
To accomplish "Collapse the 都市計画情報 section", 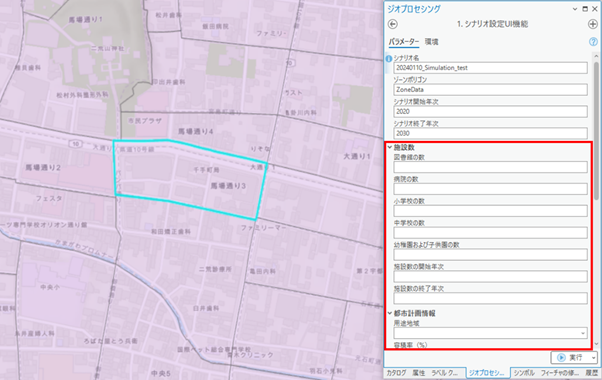I will [x=390, y=314].
